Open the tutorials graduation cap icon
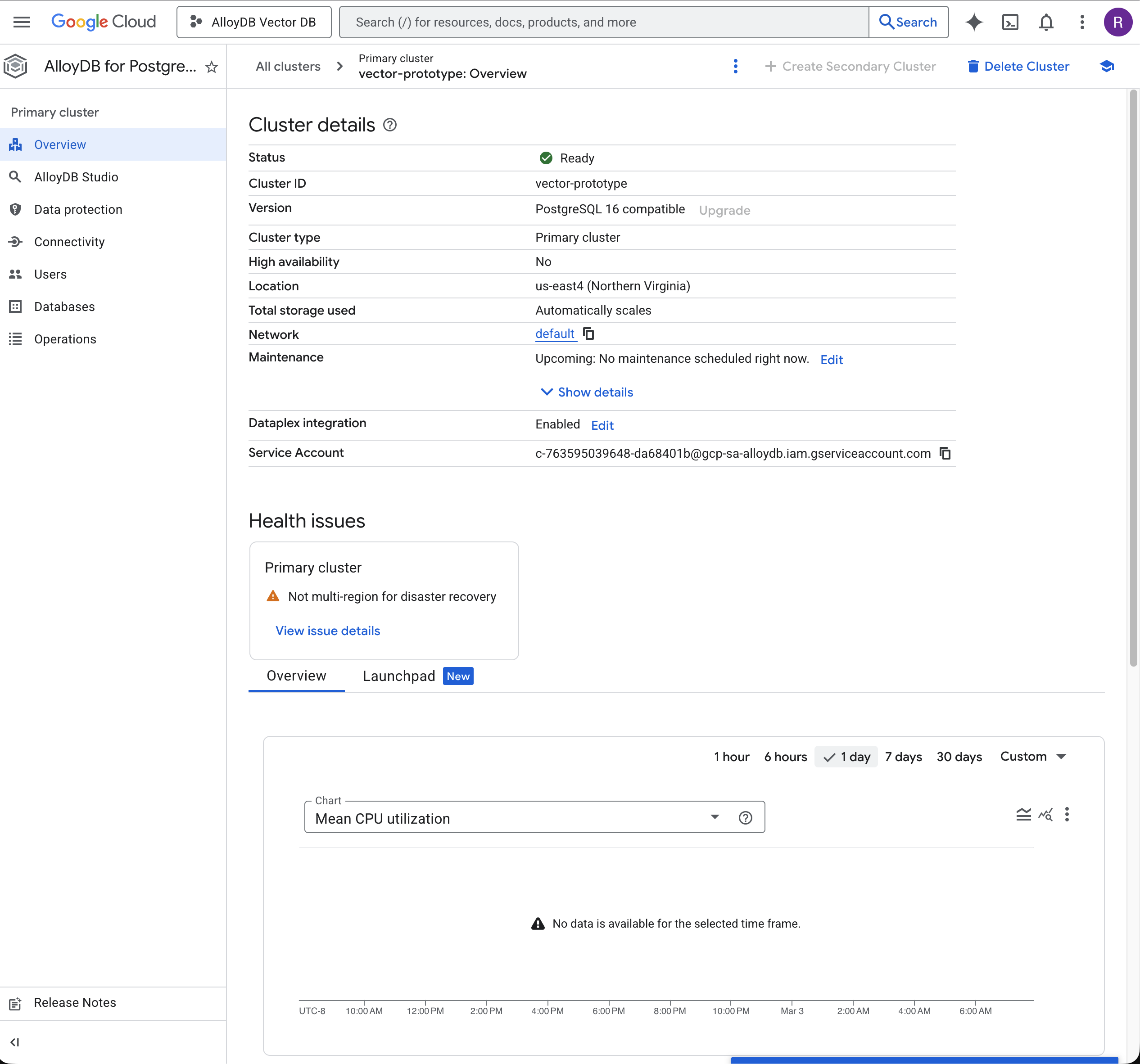This screenshot has width=1140, height=1064. [x=1107, y=66]
